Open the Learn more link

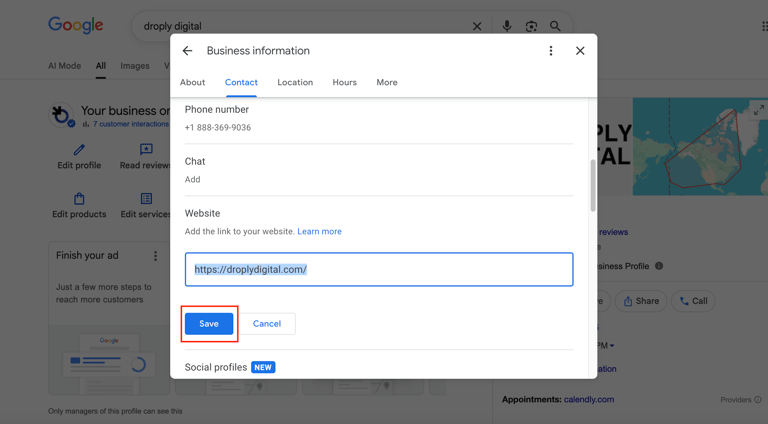(x=319, y=232)
